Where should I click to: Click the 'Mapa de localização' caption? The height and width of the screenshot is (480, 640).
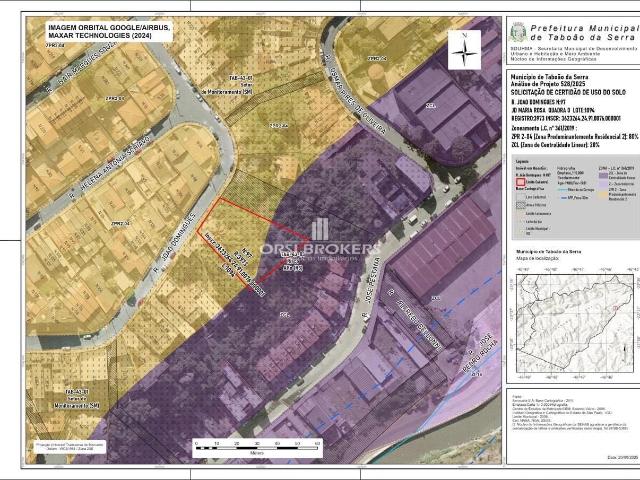(x=536, y=258)
